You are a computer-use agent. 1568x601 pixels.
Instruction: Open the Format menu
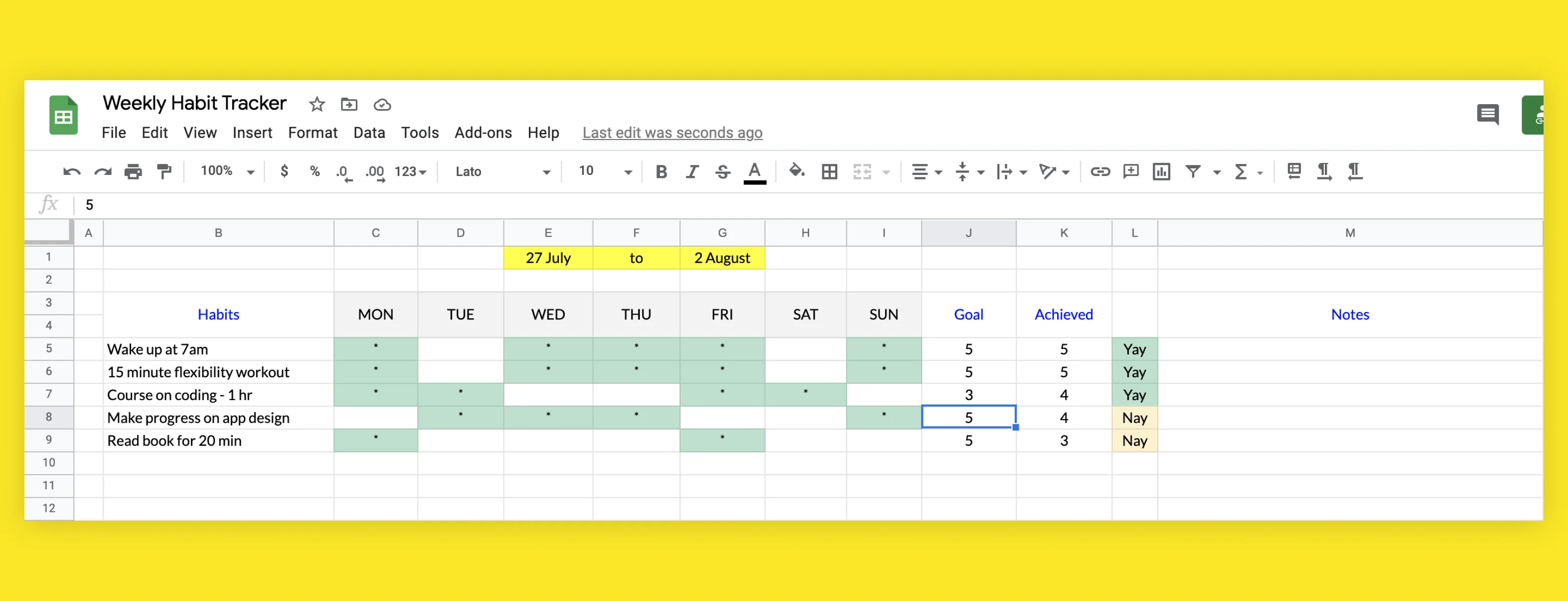click(x=313, y=133)
